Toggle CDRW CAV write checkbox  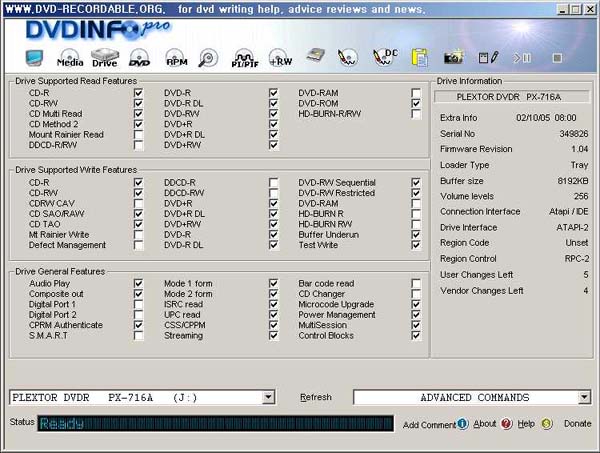(139, 204)
